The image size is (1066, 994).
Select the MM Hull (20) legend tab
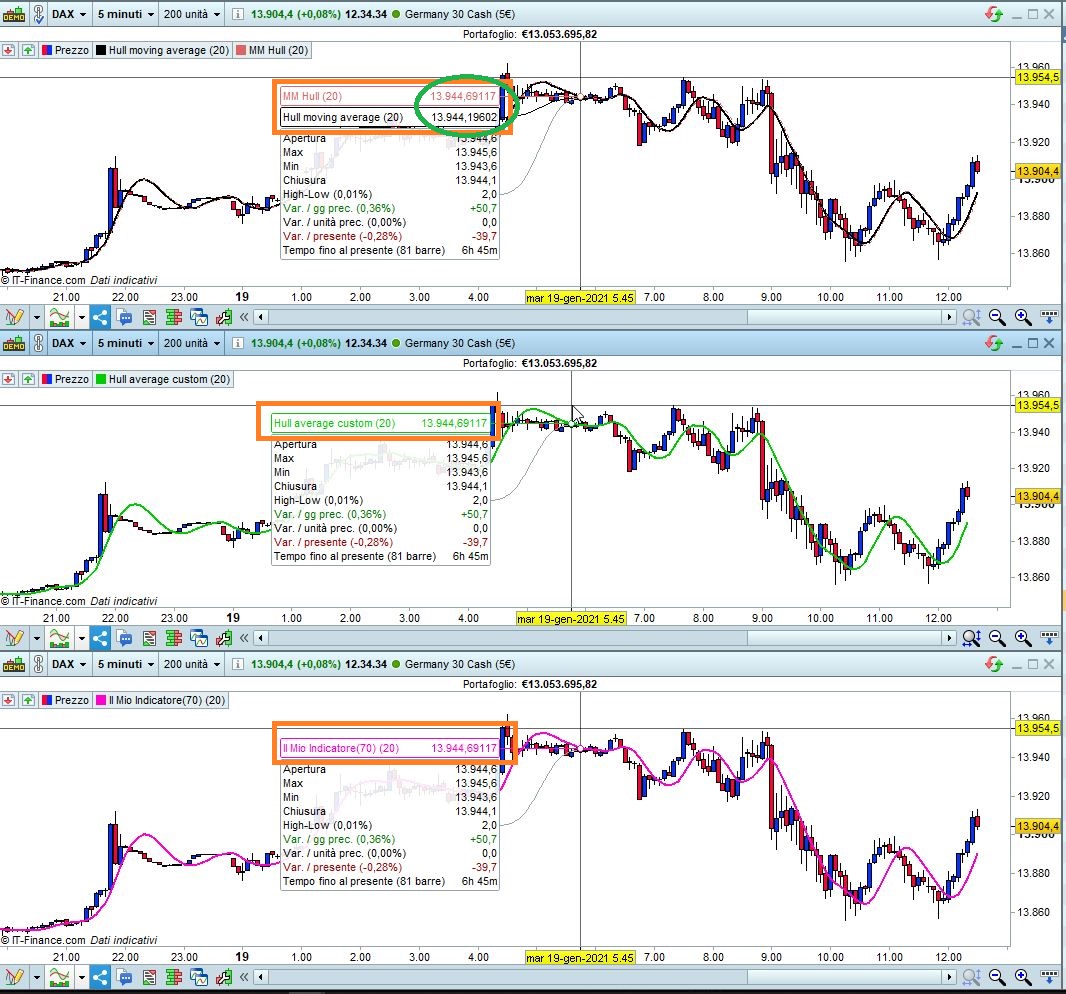272,50
